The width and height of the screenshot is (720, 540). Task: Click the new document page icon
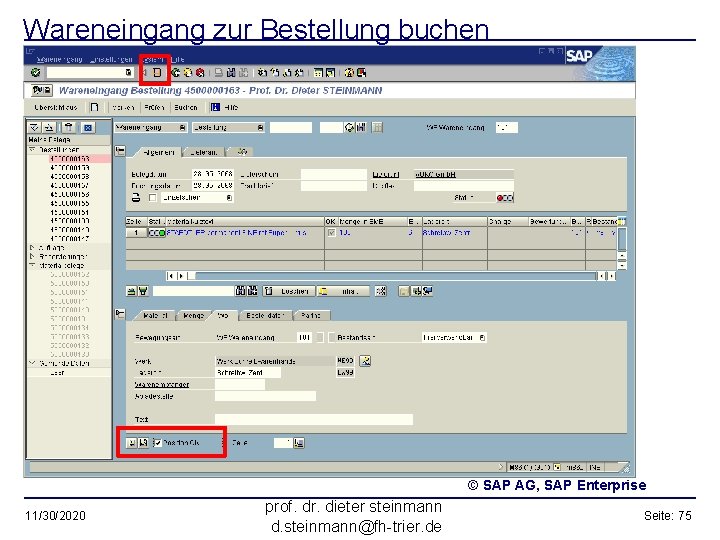click(x=95, y=107)
